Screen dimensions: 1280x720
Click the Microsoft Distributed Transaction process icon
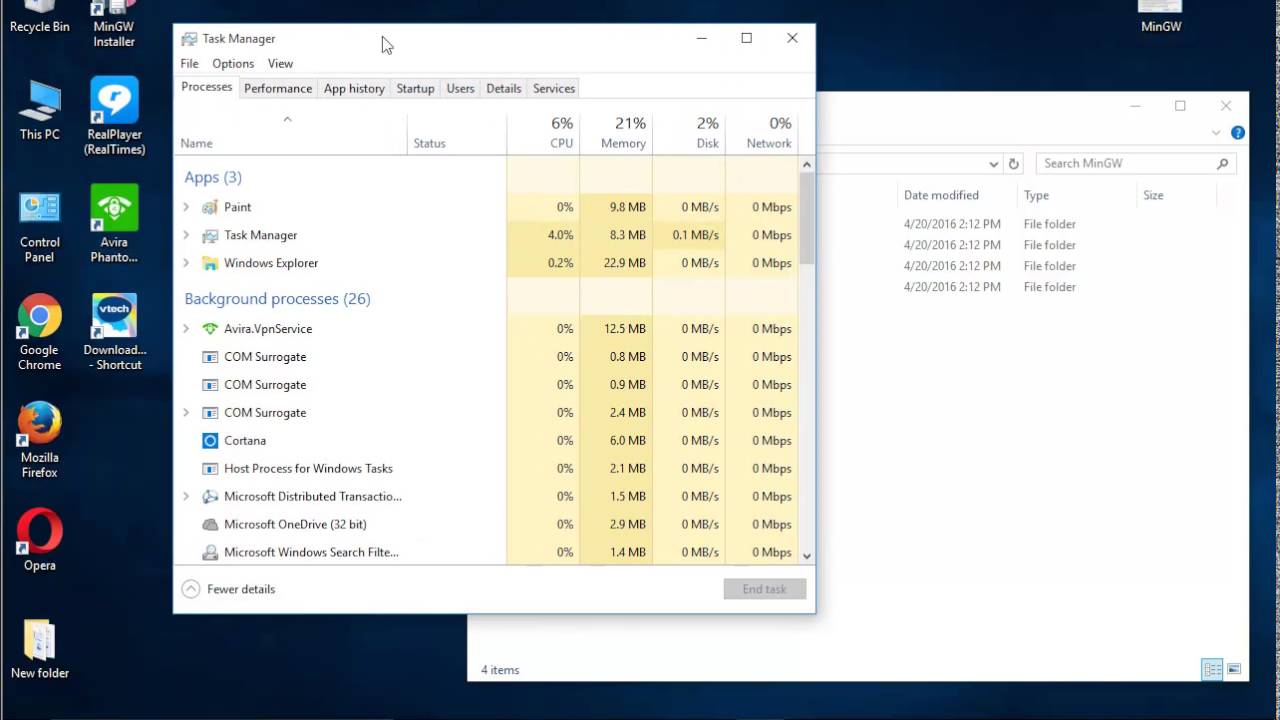[x=210, y=497]
